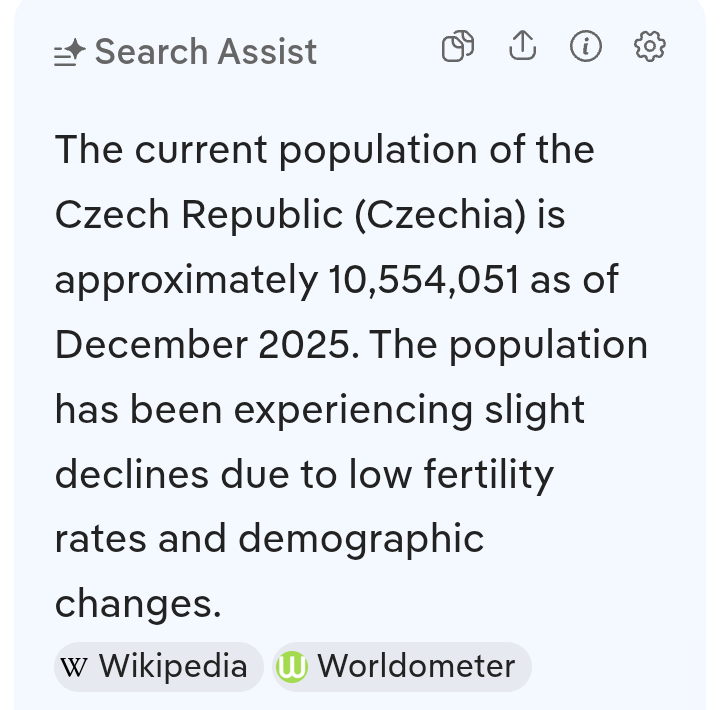This screenshot has width=720, height=710.
Task: Click the Search Assist heading text
Action: point(205,52)
